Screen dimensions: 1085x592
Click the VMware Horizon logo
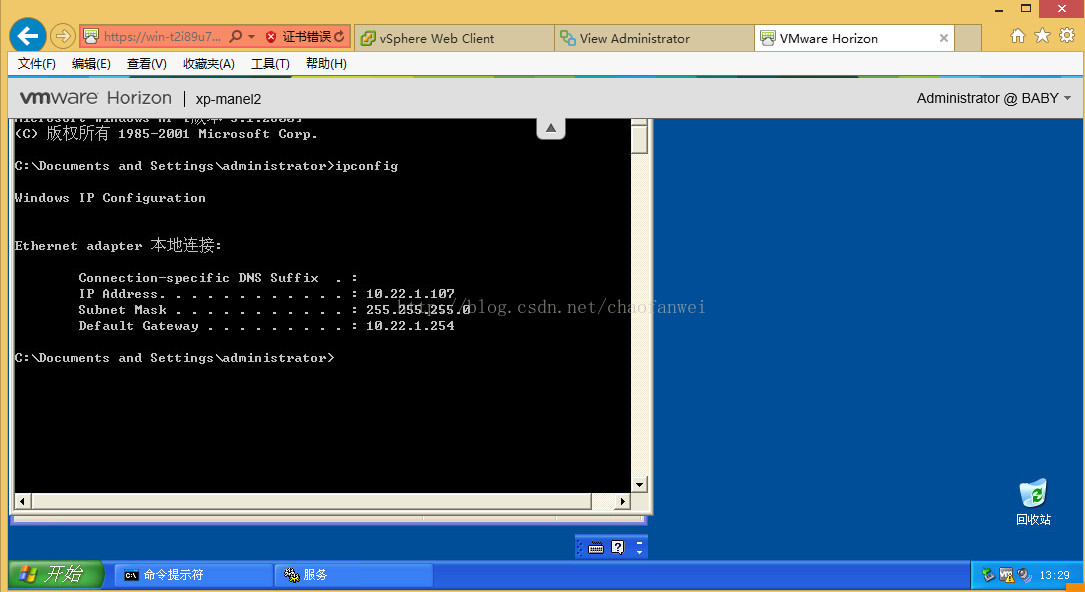coord(95,98)
